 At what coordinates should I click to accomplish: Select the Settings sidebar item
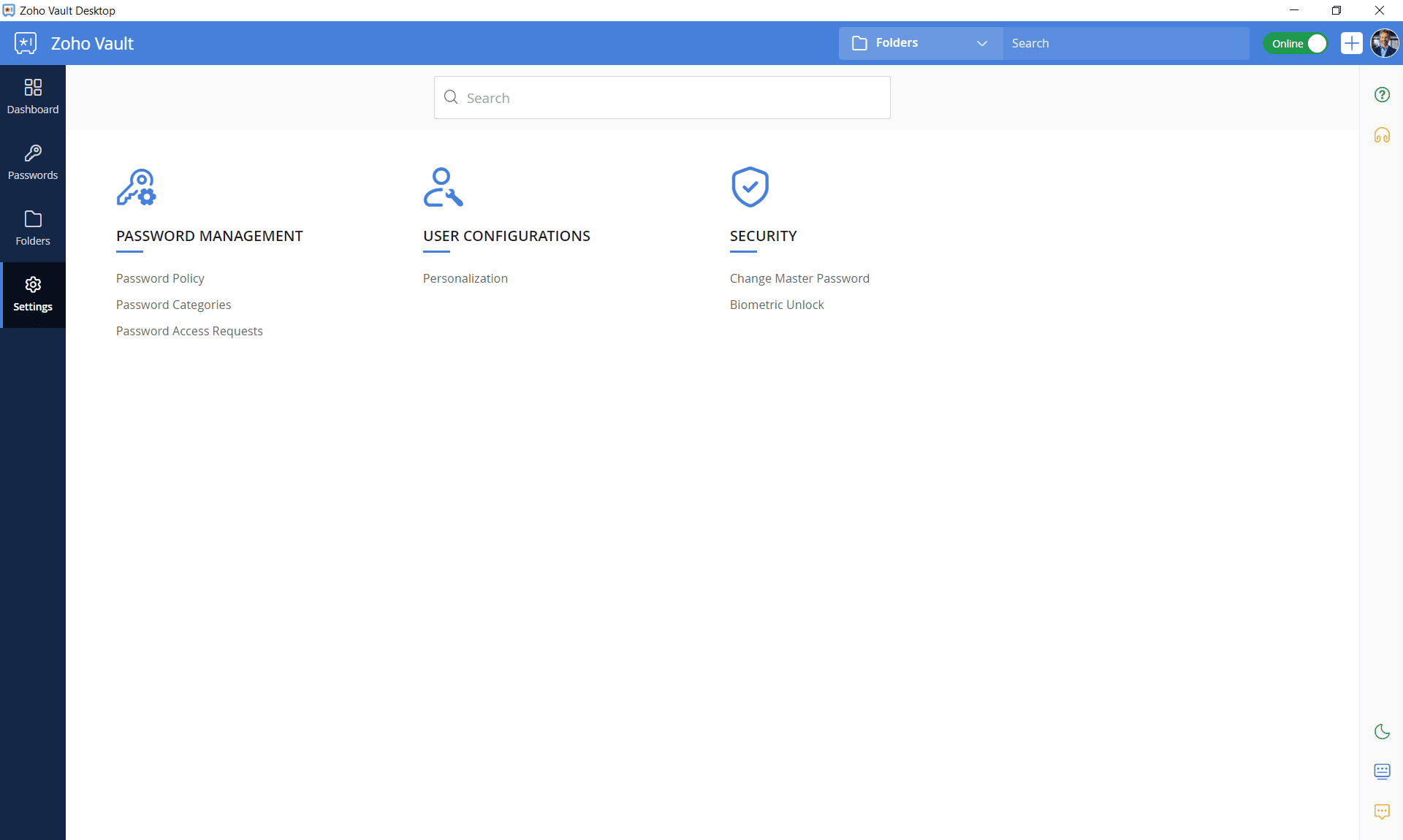33,294
